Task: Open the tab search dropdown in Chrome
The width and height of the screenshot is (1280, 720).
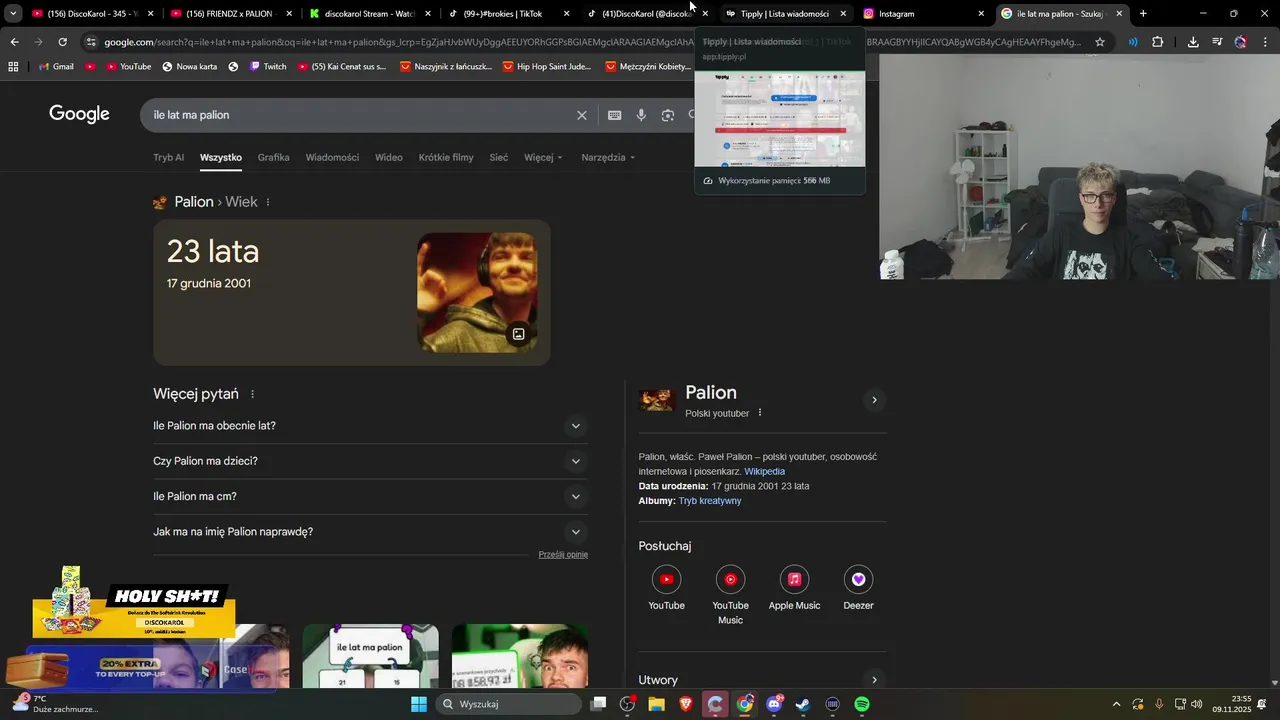Action: [x=13, y=14]
